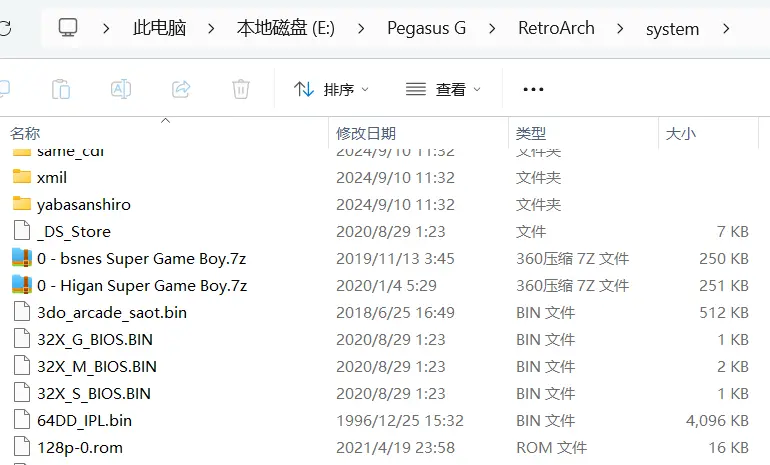770x465 pixels.
Task: Click the bsnes Super Game Boy.7z archive icon
Action: [22, 258]
